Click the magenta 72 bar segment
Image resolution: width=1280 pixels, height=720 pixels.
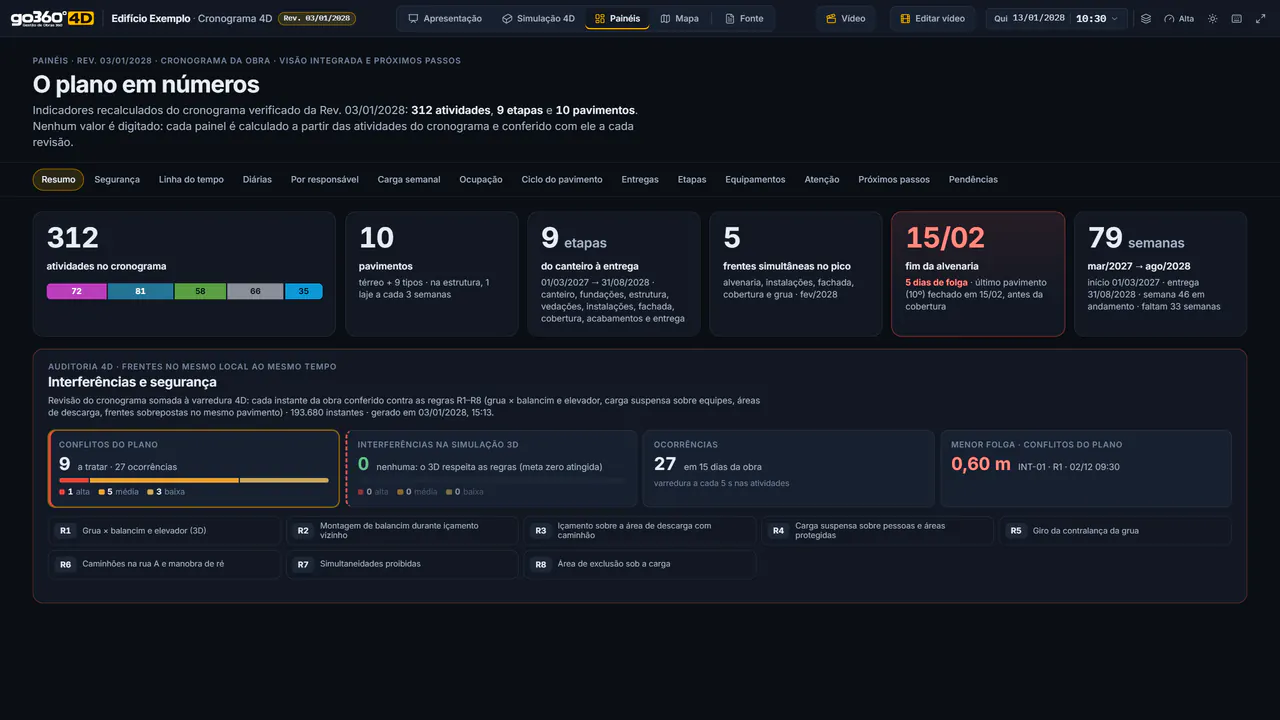[x=77, y=291]
